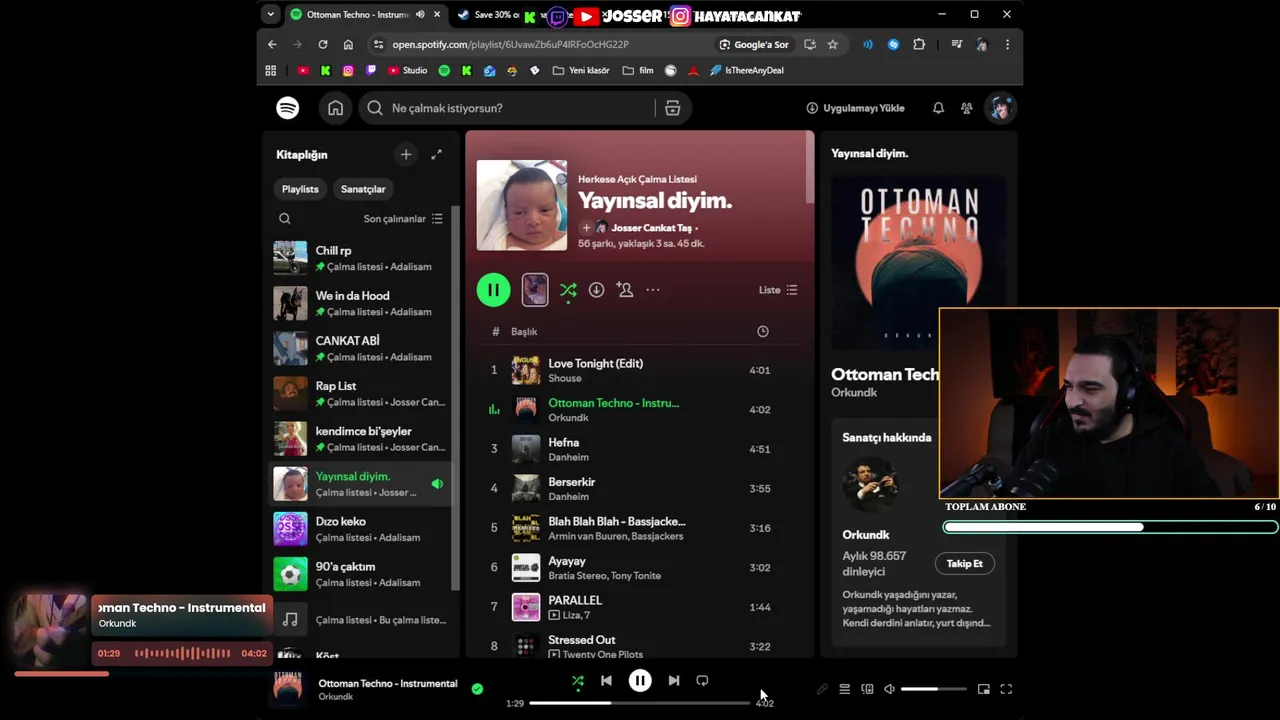Toggle repeat in the bottom player bar

[702, 680]
